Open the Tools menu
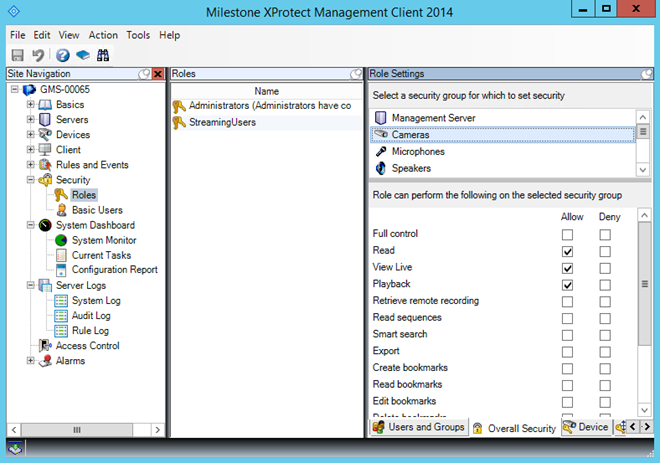This screenshot has width=660, height=463. (x=138, y=35)
